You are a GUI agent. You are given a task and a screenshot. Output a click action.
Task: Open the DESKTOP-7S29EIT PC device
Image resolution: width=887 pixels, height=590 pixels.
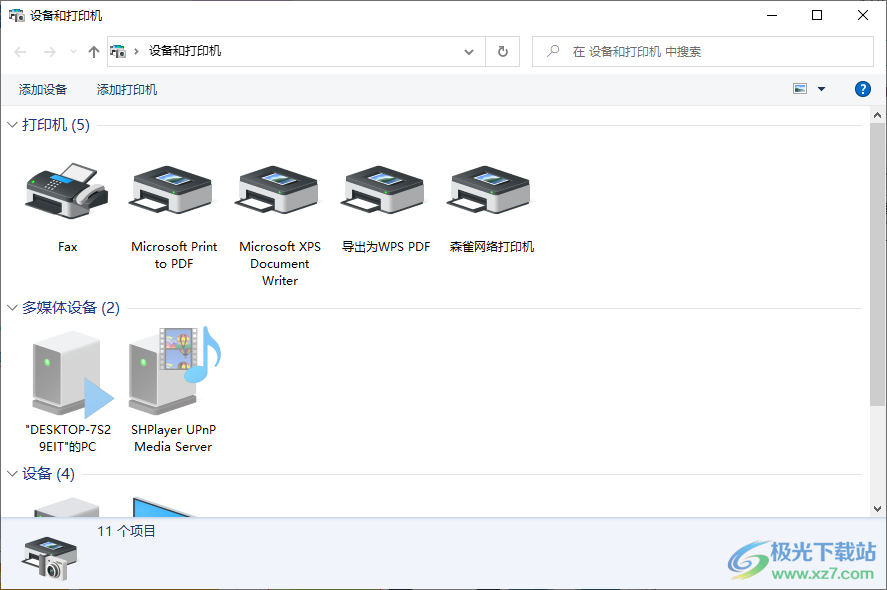(67, 375)
